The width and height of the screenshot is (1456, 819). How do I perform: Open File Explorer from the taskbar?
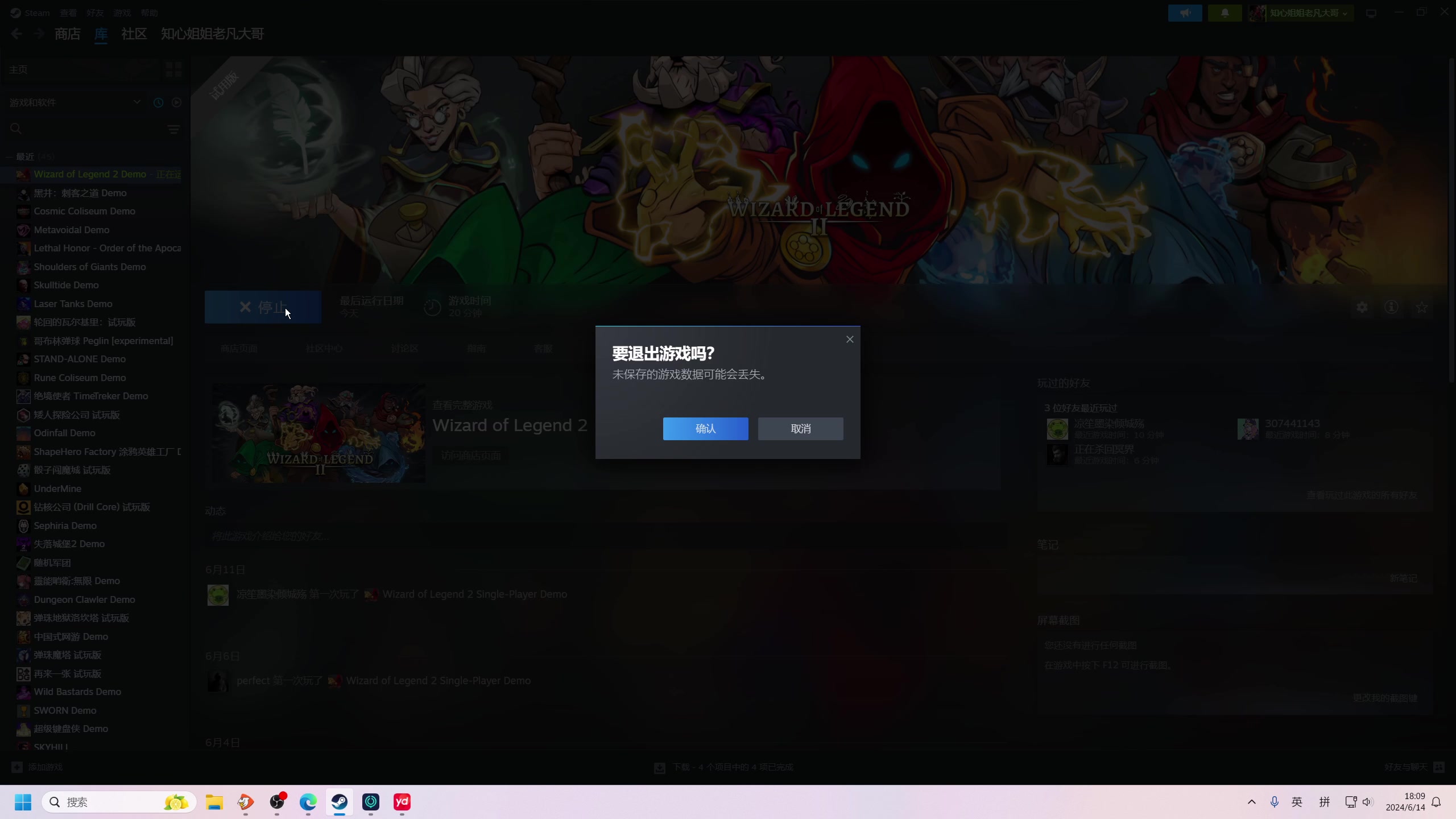tap(214, 802)
